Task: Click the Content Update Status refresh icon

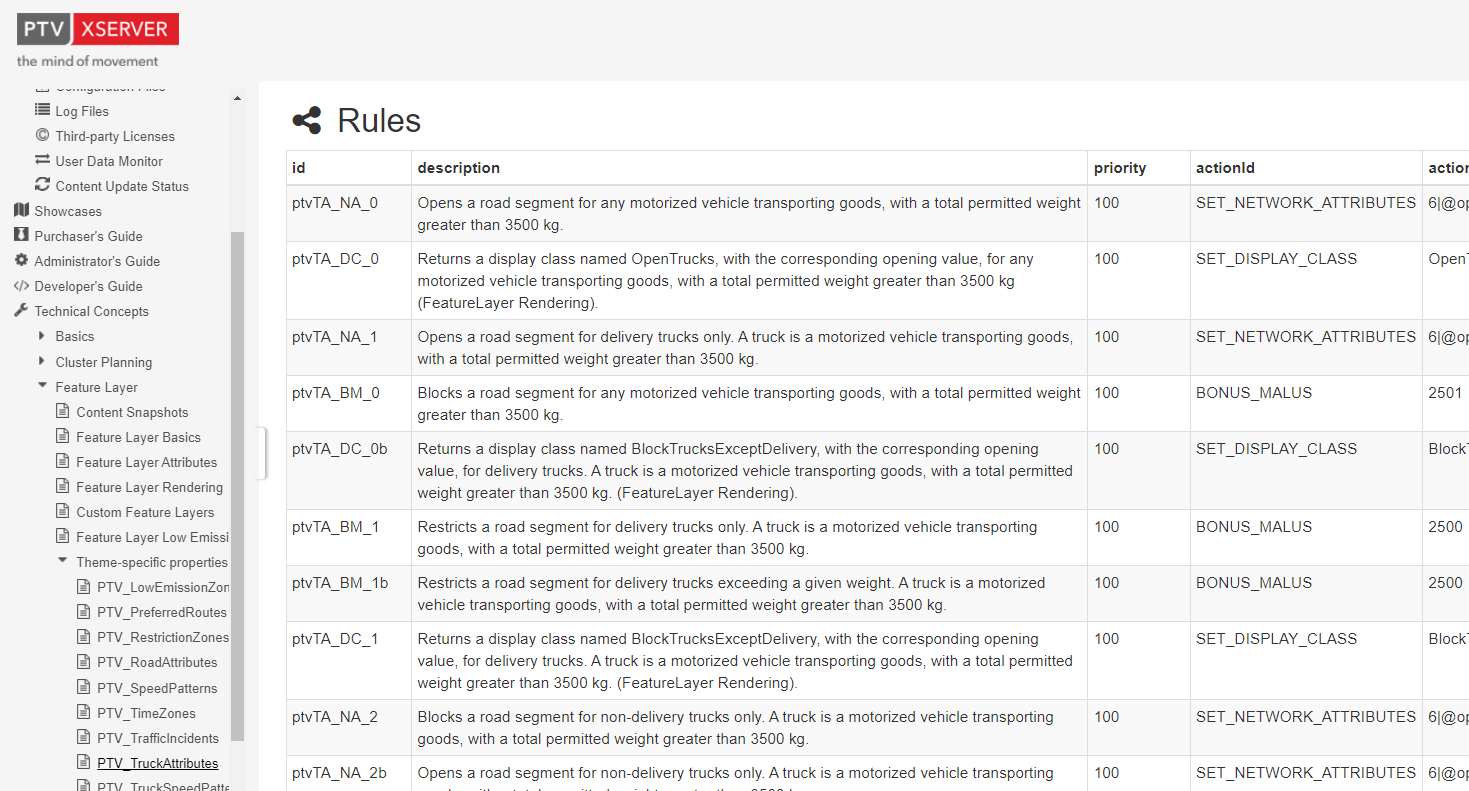Action: (x=42, y=186)
